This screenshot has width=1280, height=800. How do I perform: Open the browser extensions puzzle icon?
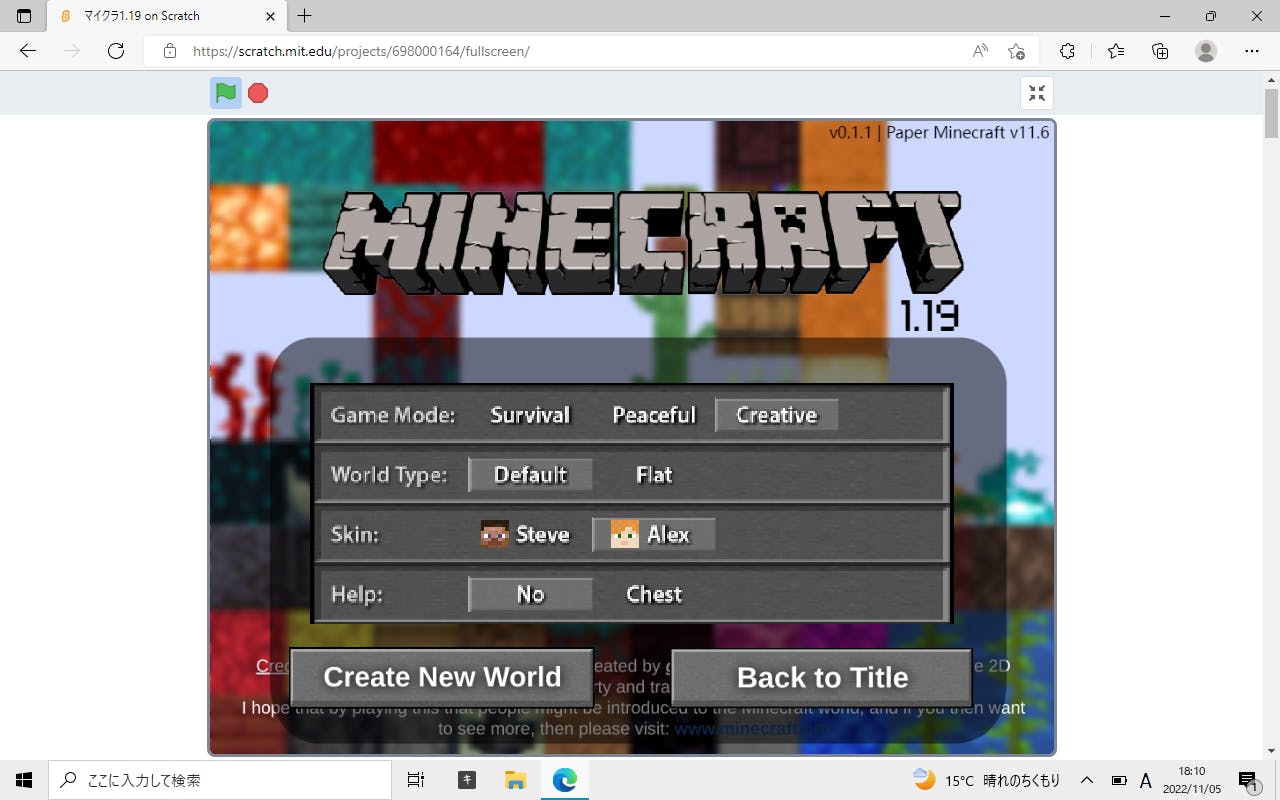(1067, 51)
